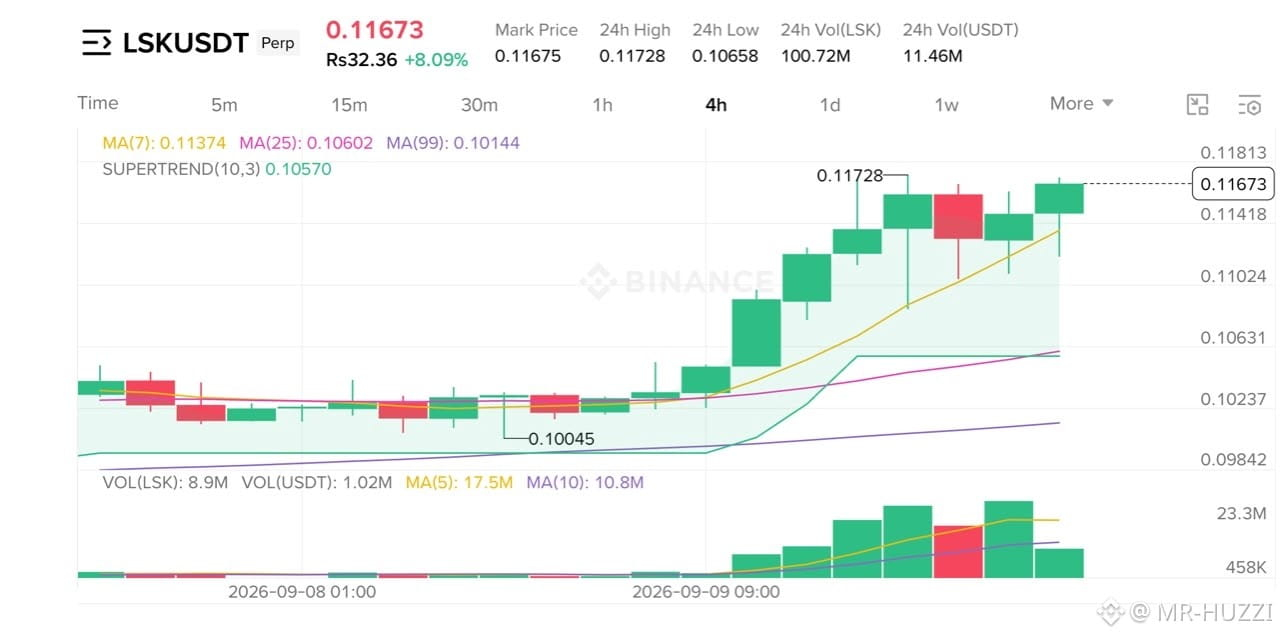This screenshot has height=637, width=1280.
Task: Click the Perp contract badge
Action: click(x=277, y=43)
